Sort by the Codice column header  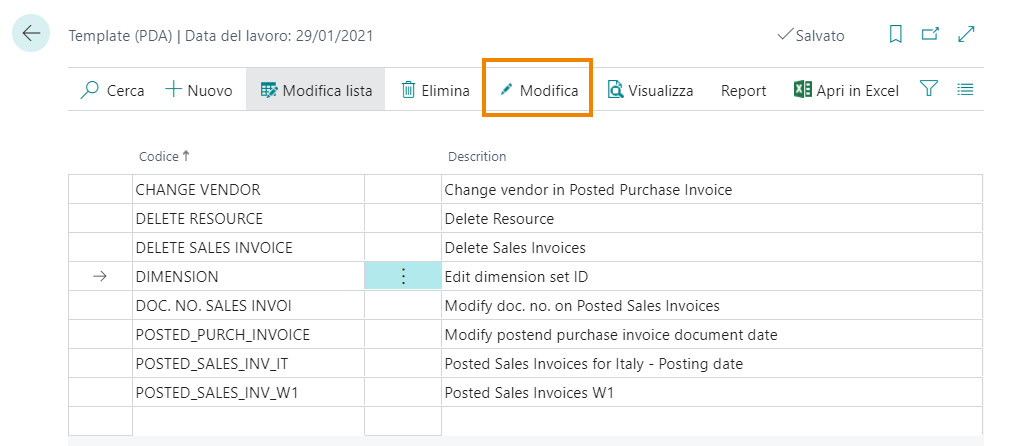tap(158, 156)
